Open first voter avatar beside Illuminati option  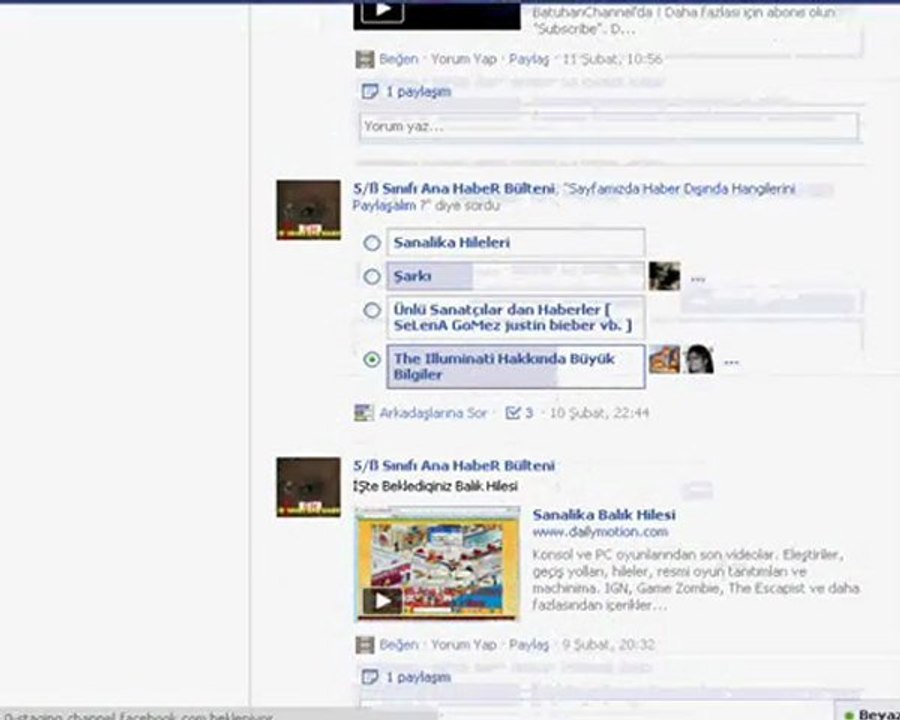tap(664, 359)
